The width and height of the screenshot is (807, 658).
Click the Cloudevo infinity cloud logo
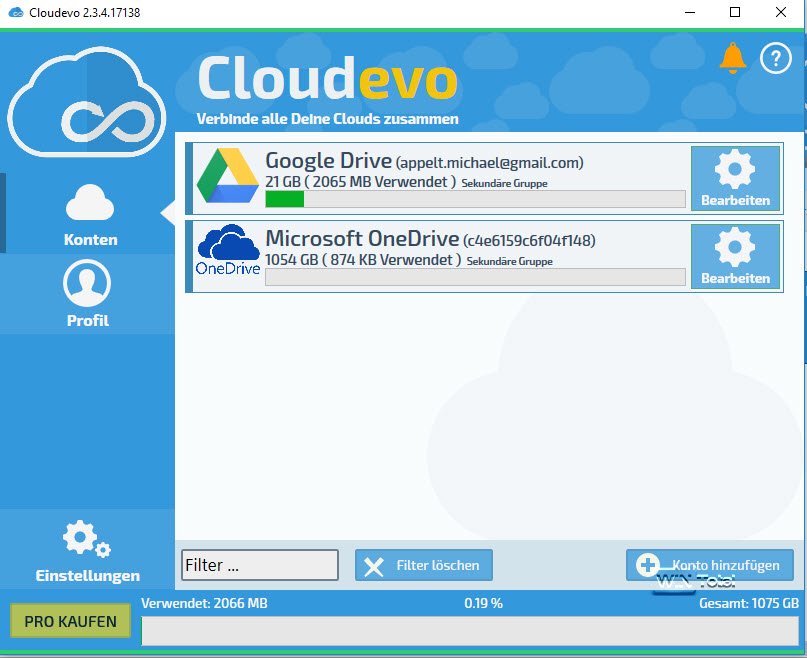point(86,102)
